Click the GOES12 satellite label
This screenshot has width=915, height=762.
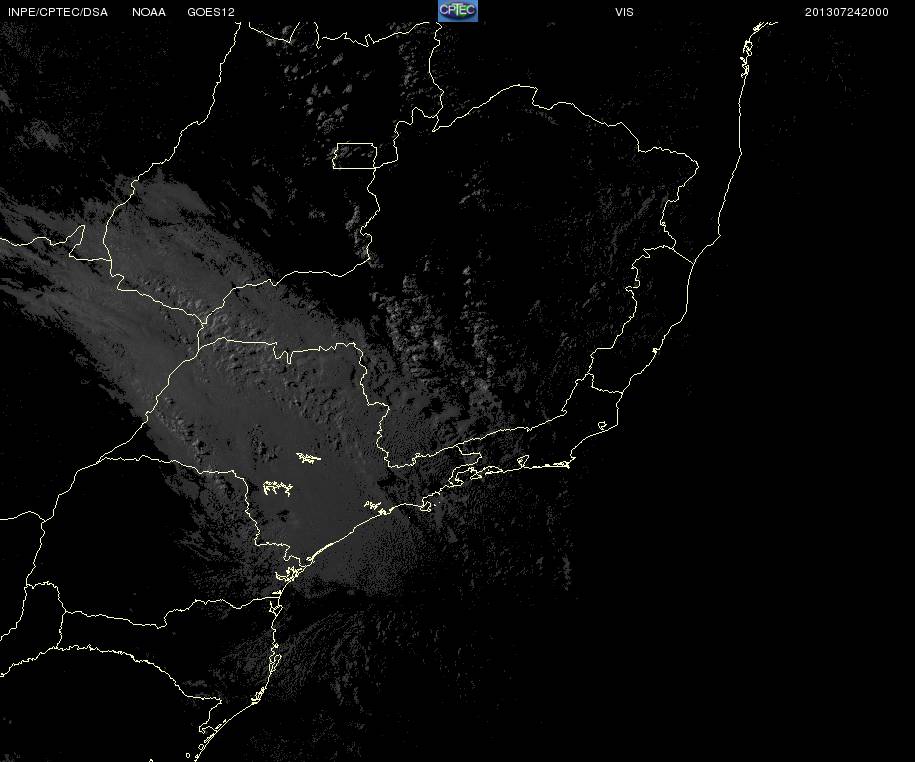(x=211, y=12)
